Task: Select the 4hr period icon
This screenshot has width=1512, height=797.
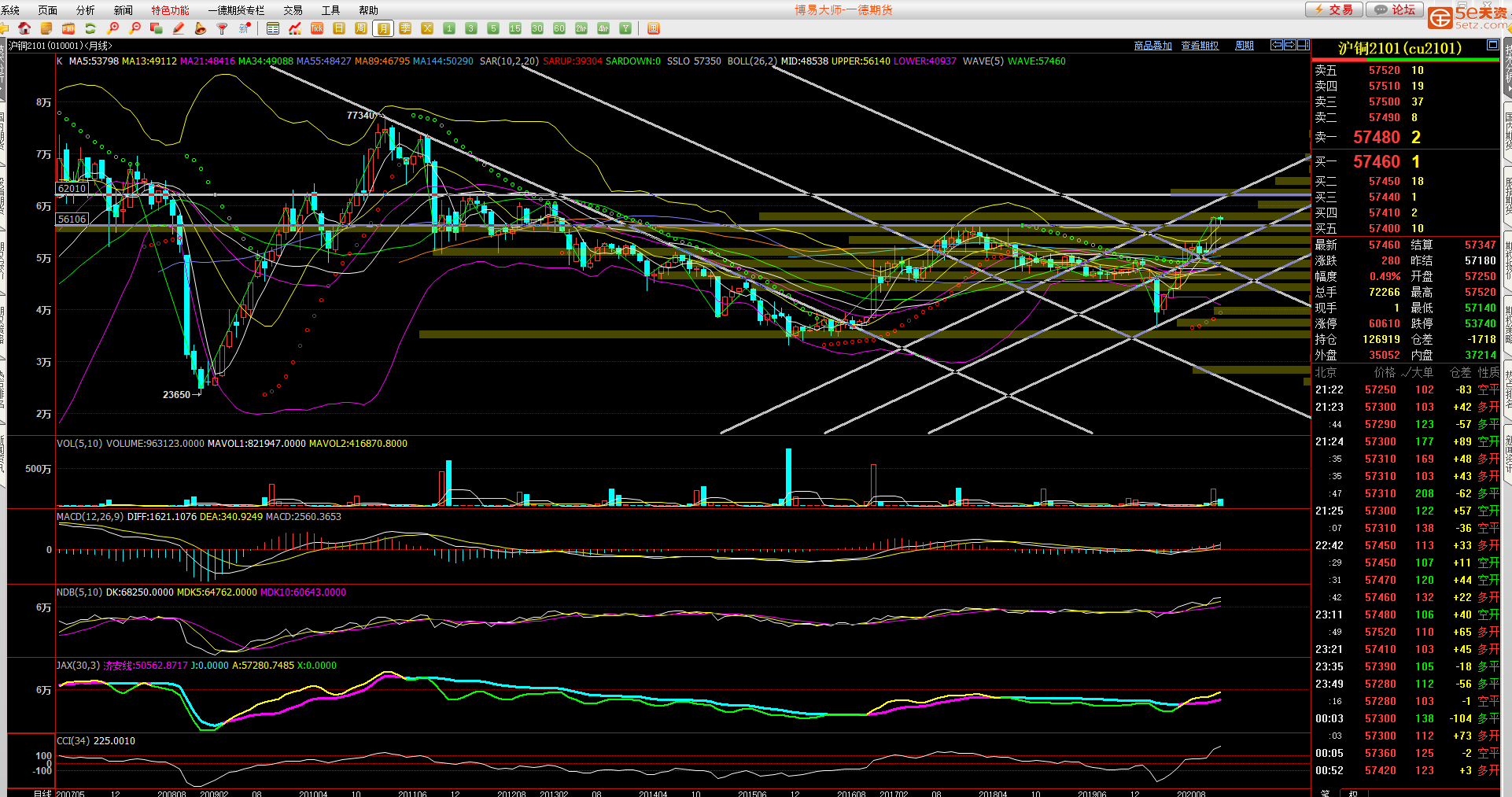Action: (x=603, y=28)
